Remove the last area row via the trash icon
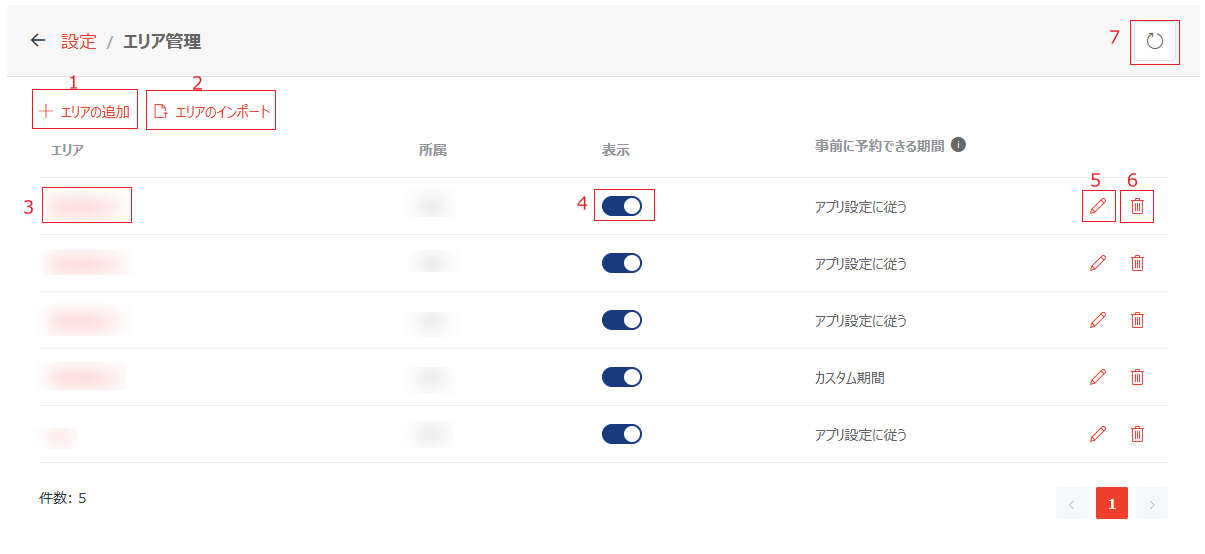This screenshot has height=554, width=1205. 1137,434
